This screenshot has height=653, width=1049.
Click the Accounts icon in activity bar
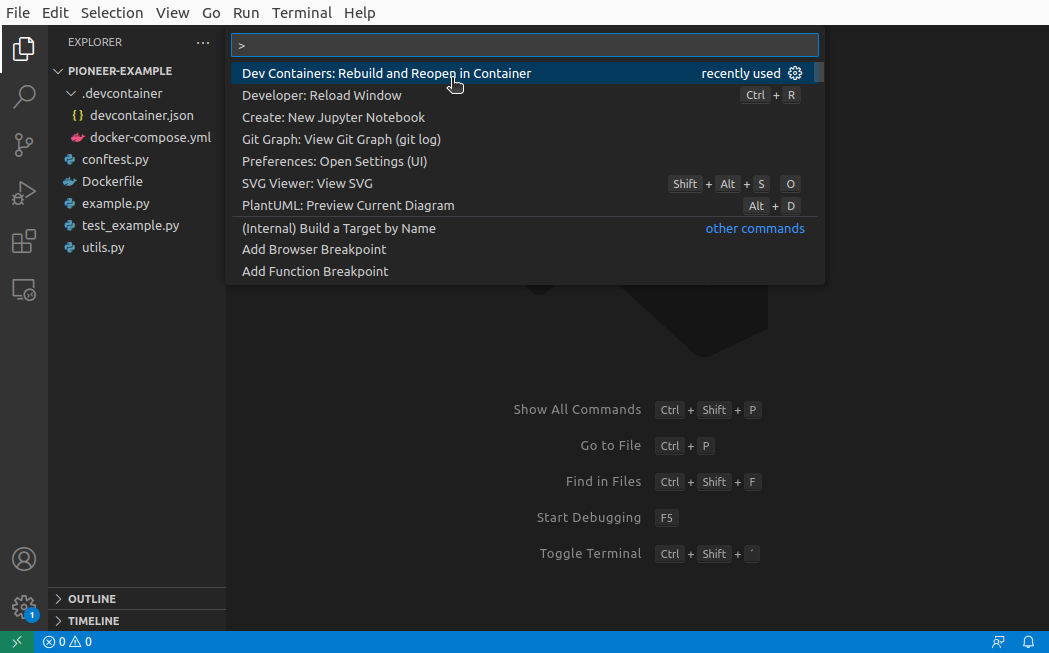[x=24, y=559]
